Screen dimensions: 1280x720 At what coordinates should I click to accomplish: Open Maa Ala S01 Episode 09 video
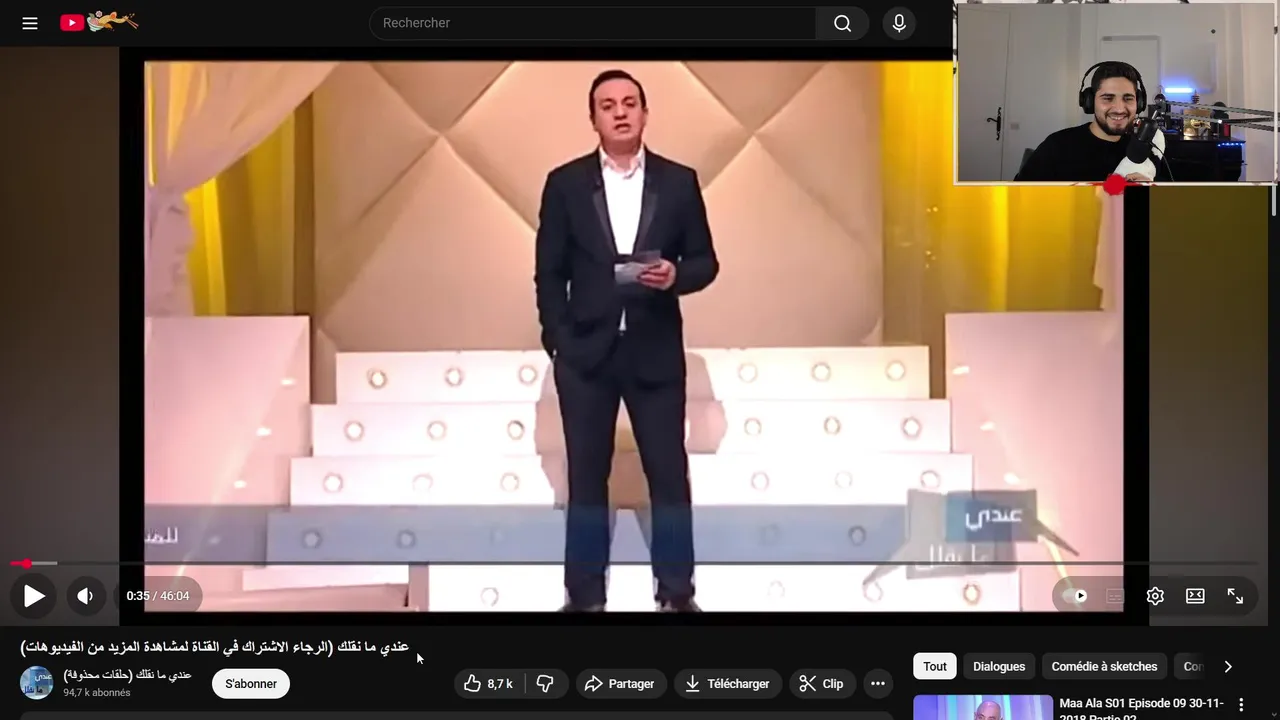pyautogui.click(x=1141, y=709)
